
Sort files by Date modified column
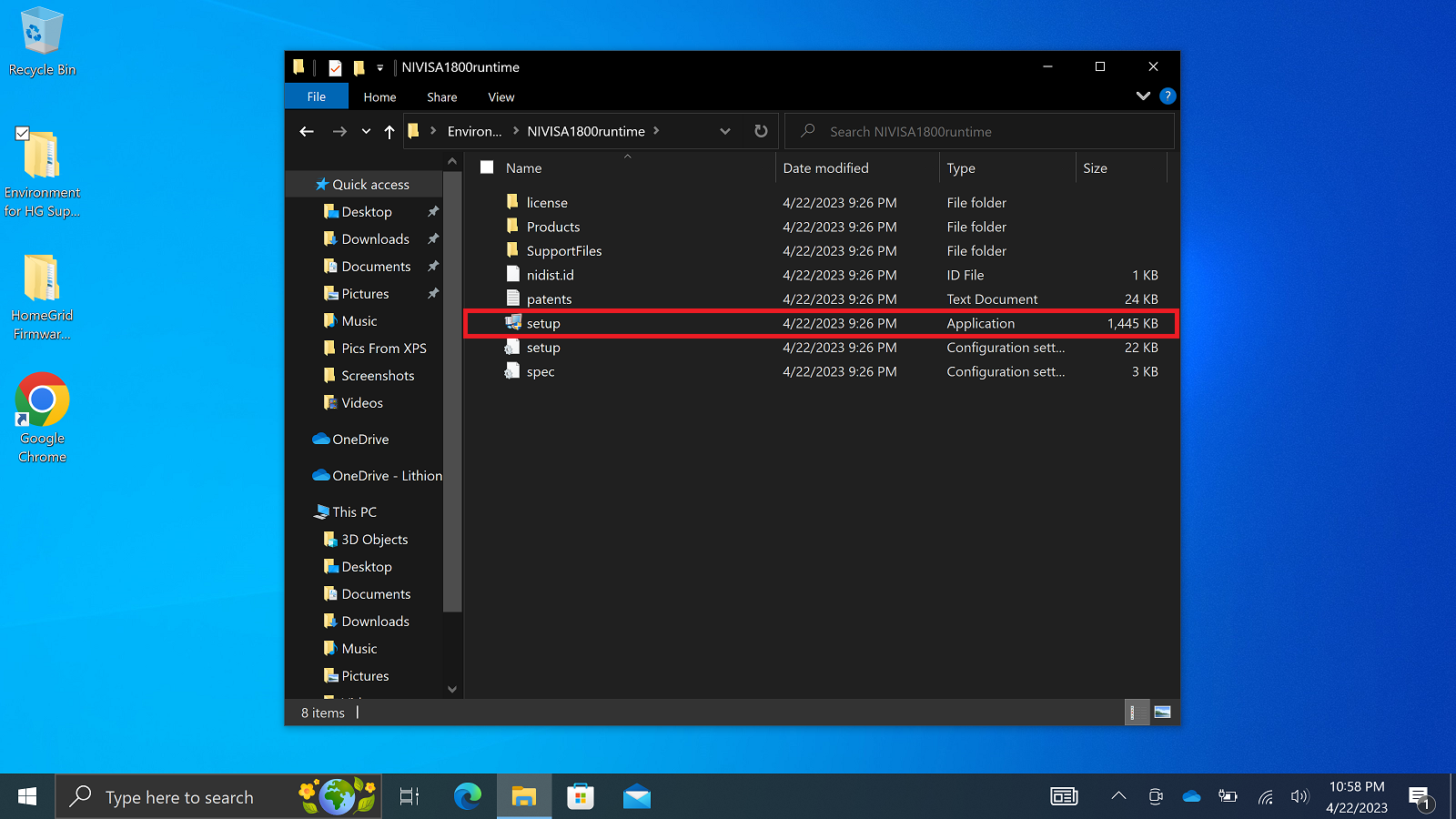pyautogui.click(x=825, y=168)
